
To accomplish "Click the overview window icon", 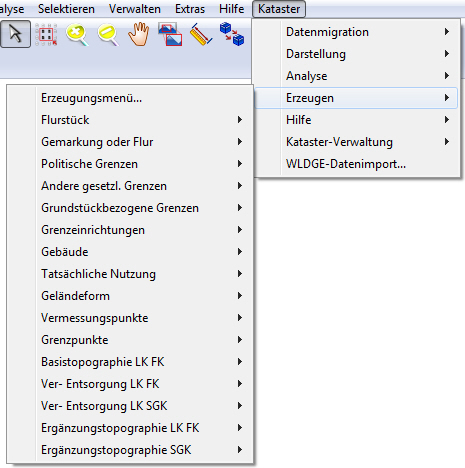I will click(170, 34).
